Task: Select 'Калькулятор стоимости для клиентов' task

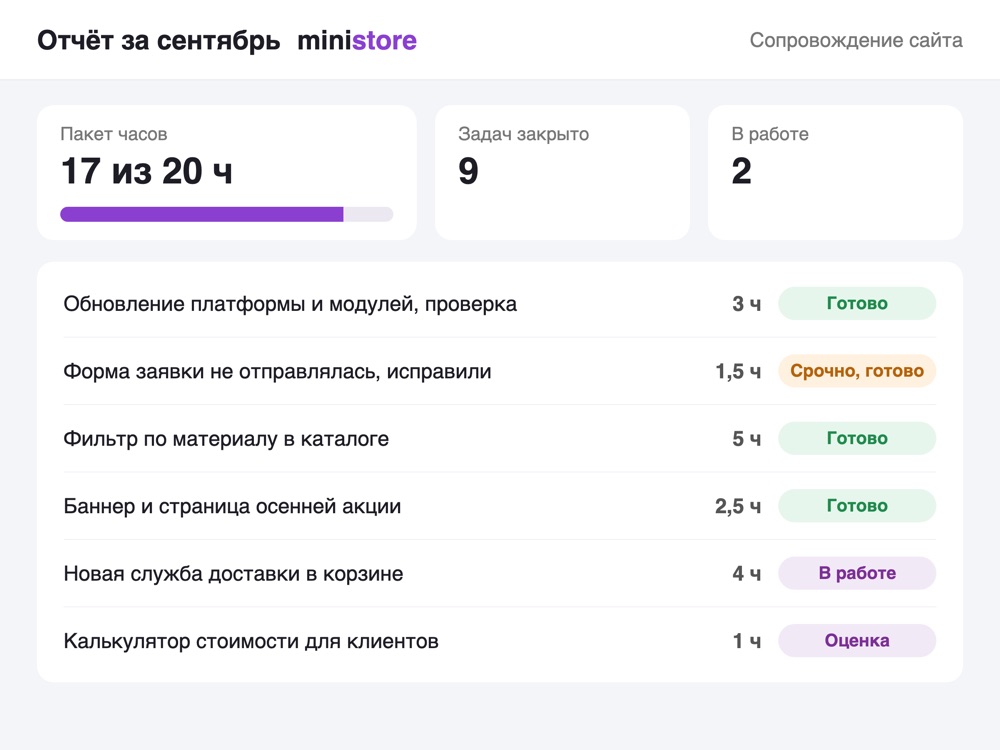Action: 499,641
